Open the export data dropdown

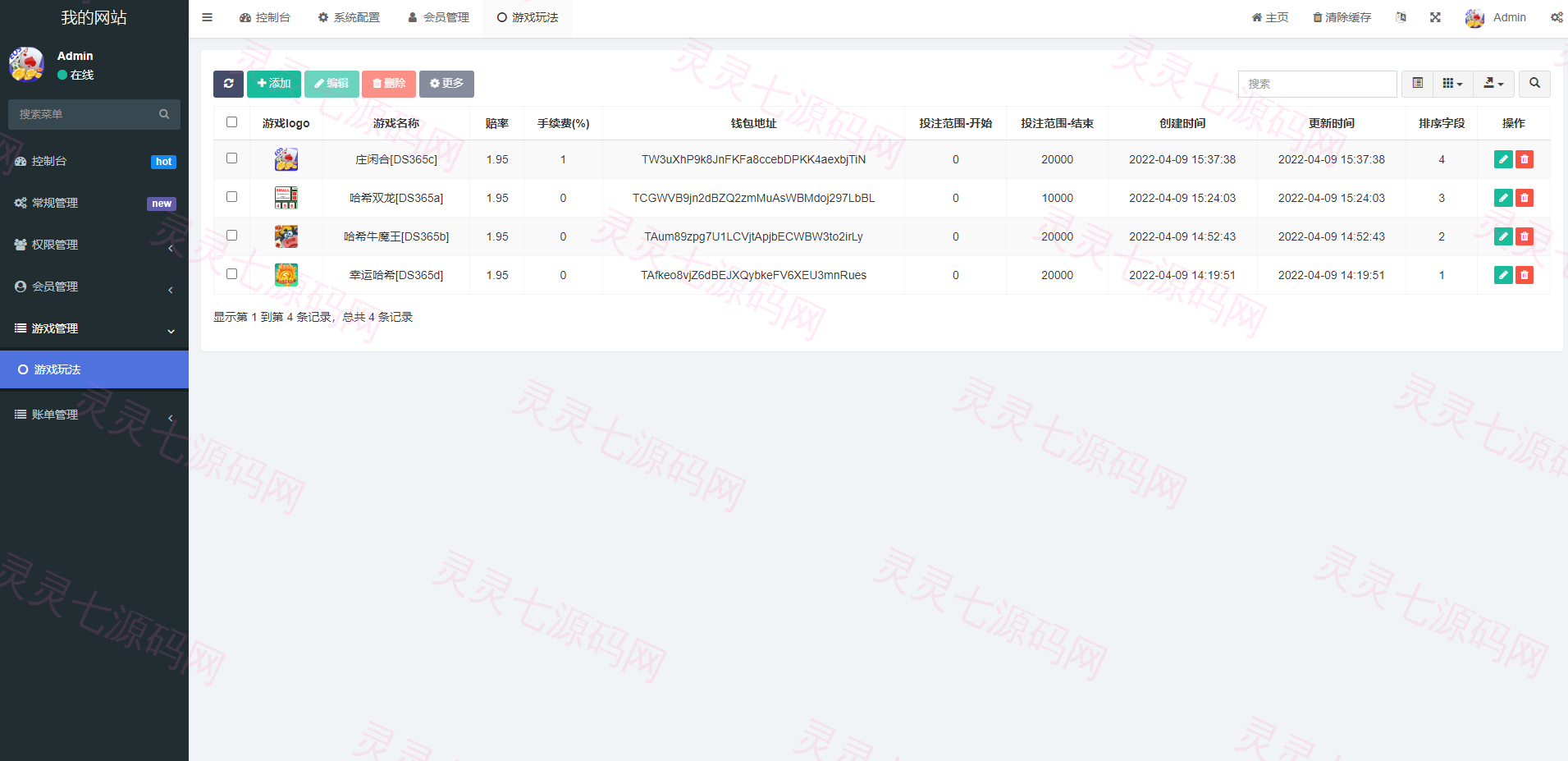(x=1493, y=84)
